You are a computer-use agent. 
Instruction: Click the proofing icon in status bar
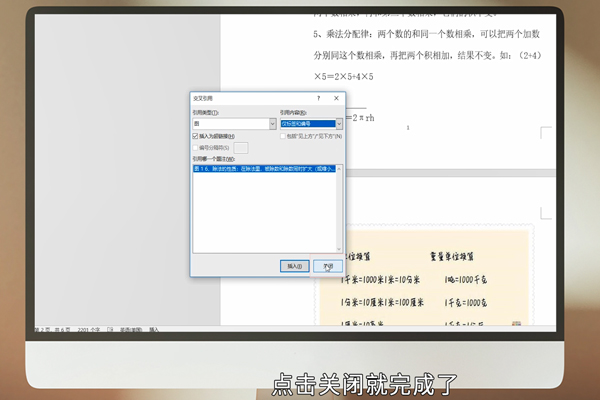[x=110, y=330]
